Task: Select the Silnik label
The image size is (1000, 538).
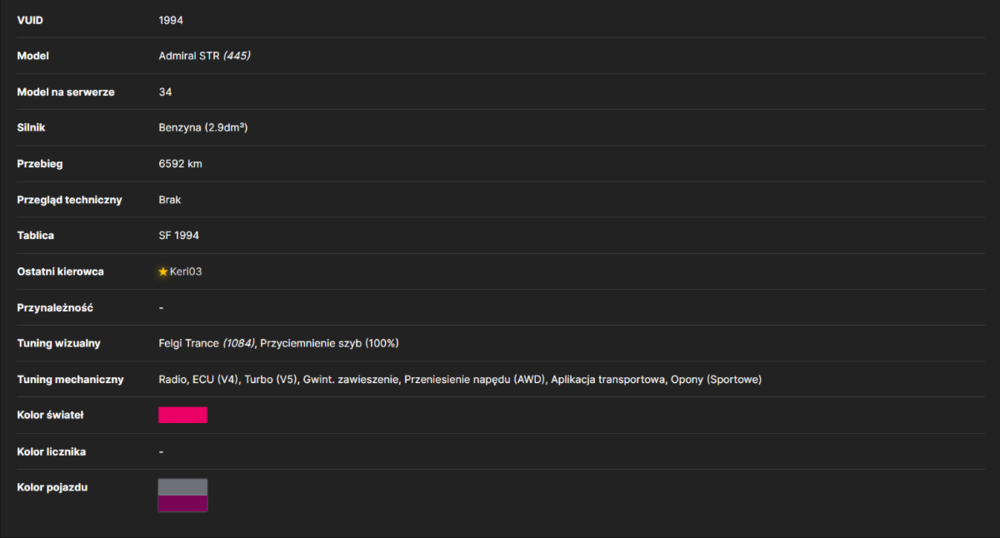Action: coord(31,127)
